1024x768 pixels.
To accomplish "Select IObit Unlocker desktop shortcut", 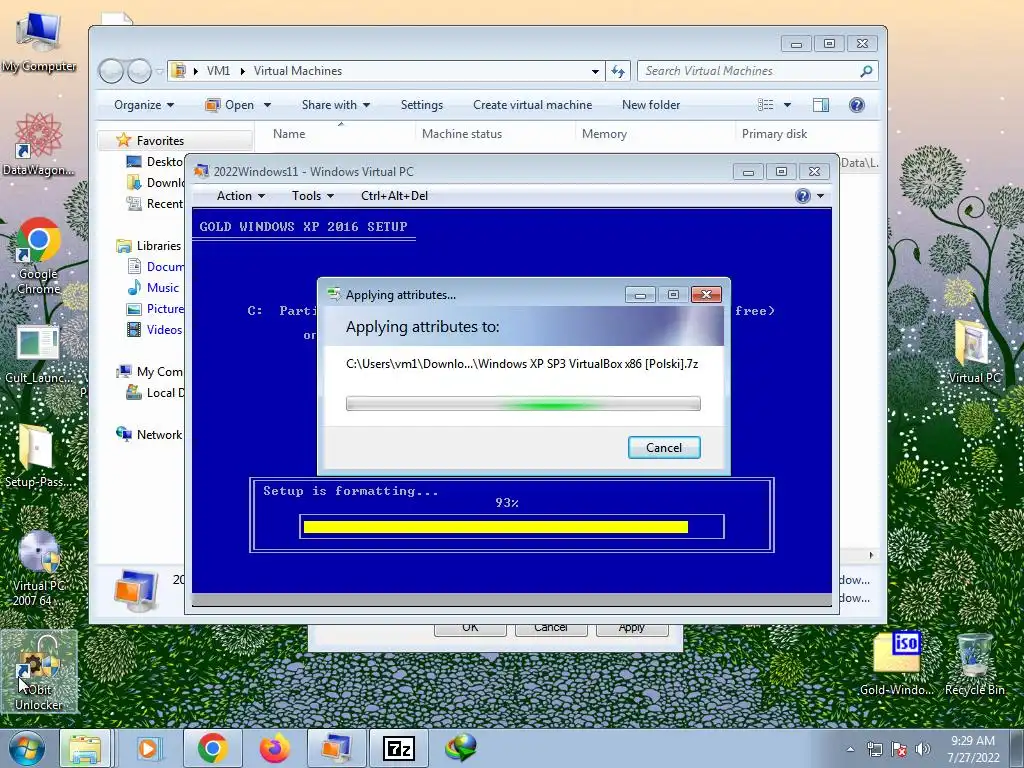I will coord(39,673).
